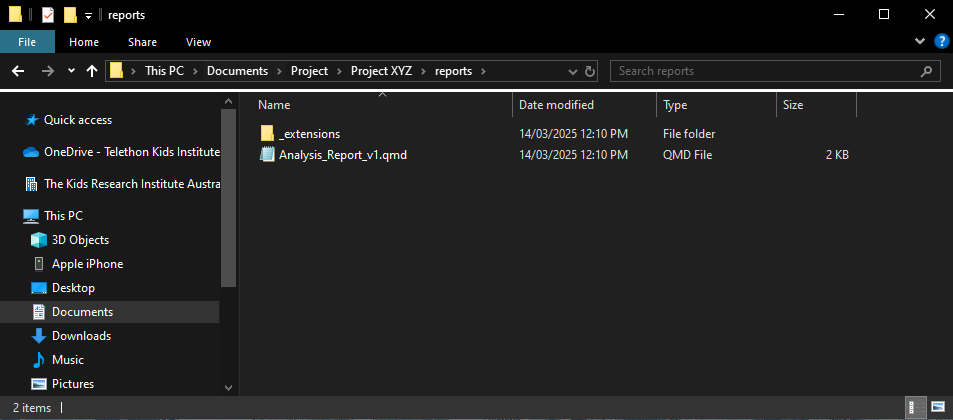Switch to Details view layout
The image size is (953, 420).
point(914,408)
